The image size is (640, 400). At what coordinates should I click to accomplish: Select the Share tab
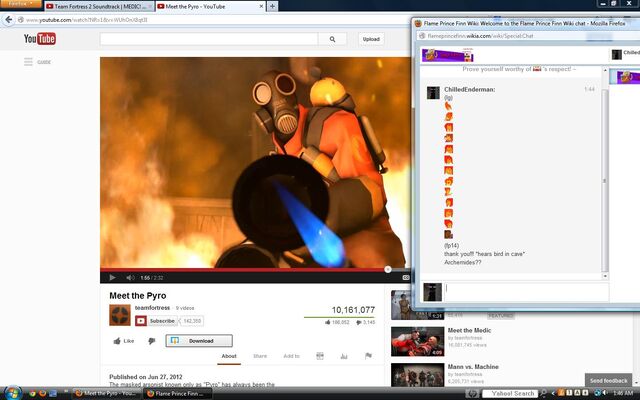[260, 356]
